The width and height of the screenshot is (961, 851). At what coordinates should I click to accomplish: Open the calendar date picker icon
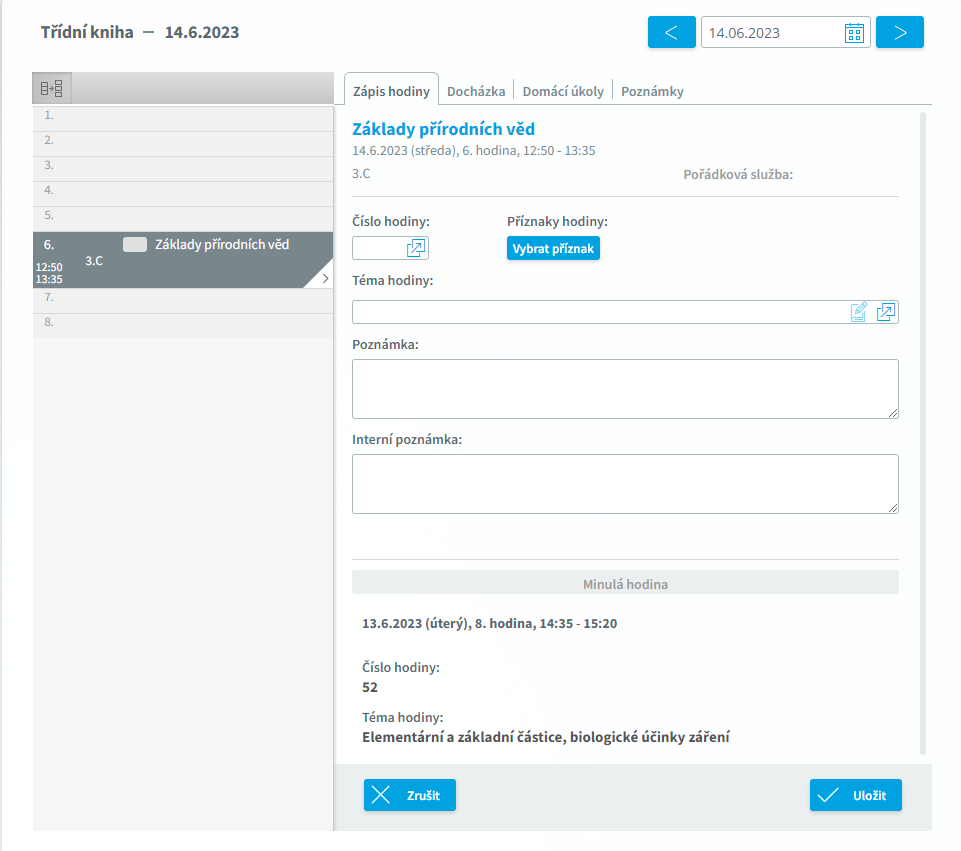click(854, 33)
